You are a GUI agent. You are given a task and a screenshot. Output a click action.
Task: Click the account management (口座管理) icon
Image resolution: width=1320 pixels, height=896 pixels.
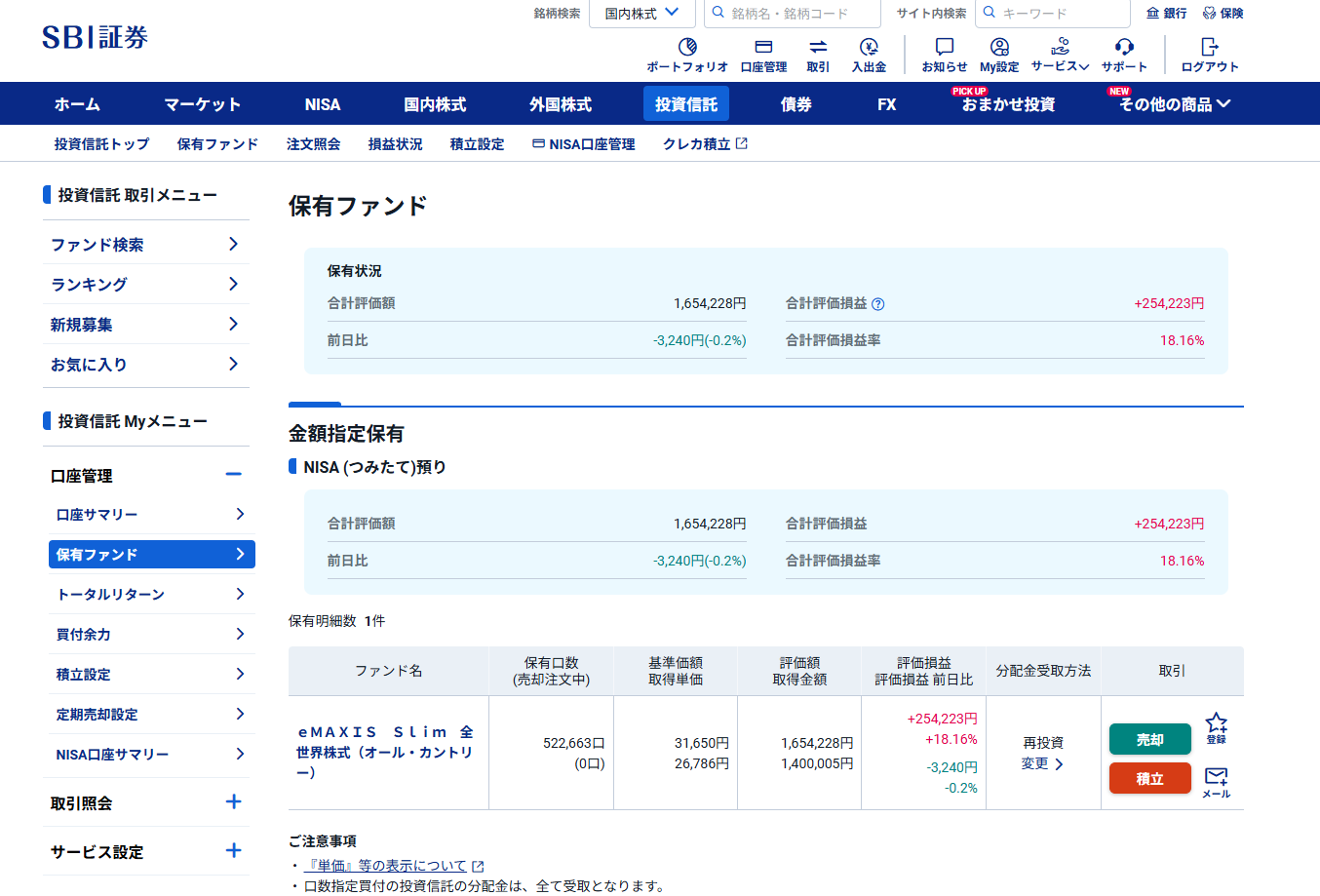[763, 47]
